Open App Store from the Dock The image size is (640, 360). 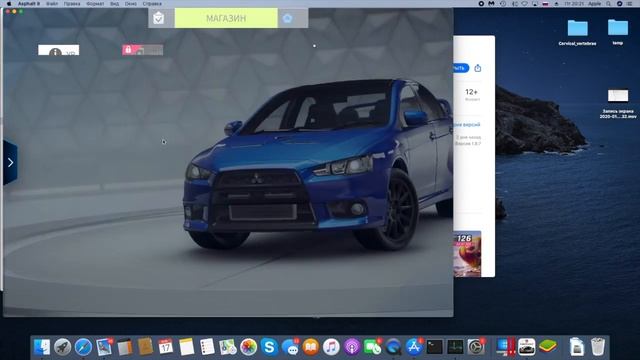[414, 347]
